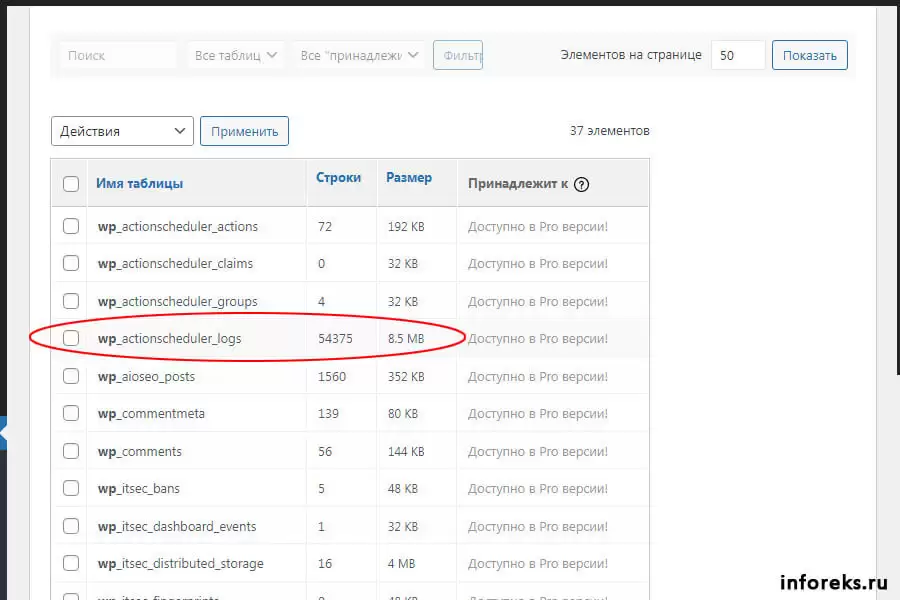Toggle checkbox for wp_aioseo_posts
The image size is (900, 600).
(71, 377)
